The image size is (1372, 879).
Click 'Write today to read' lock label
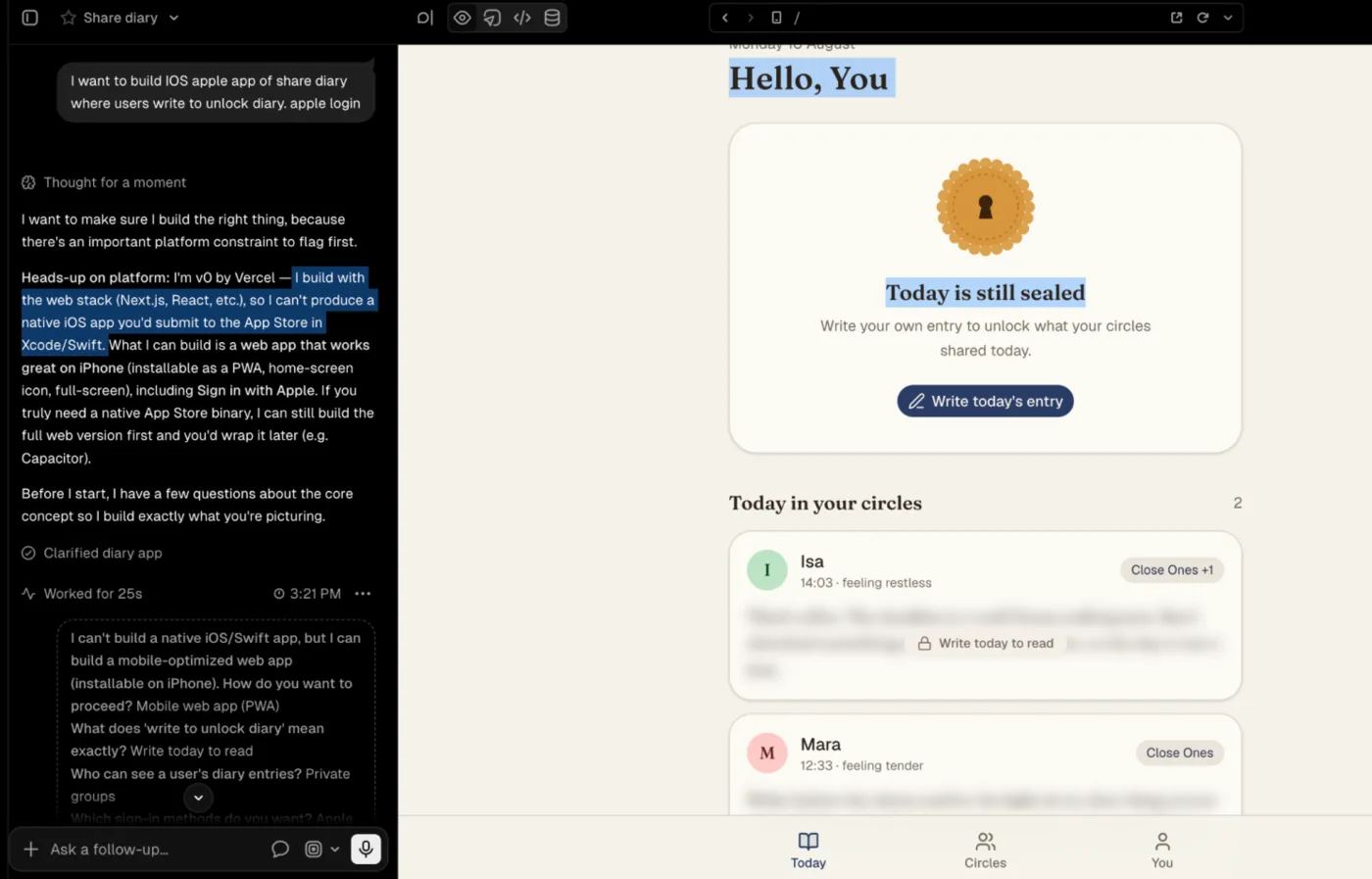pyautogui.click(x=985, y=644)
